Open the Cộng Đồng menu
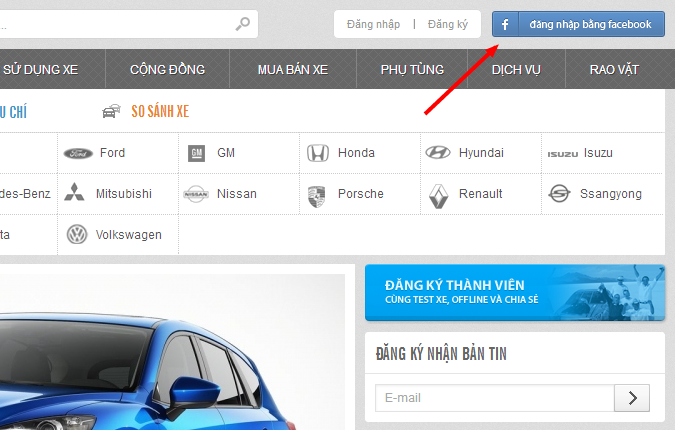The height and width of the screenshot is (430, 675). click(167, 70)
